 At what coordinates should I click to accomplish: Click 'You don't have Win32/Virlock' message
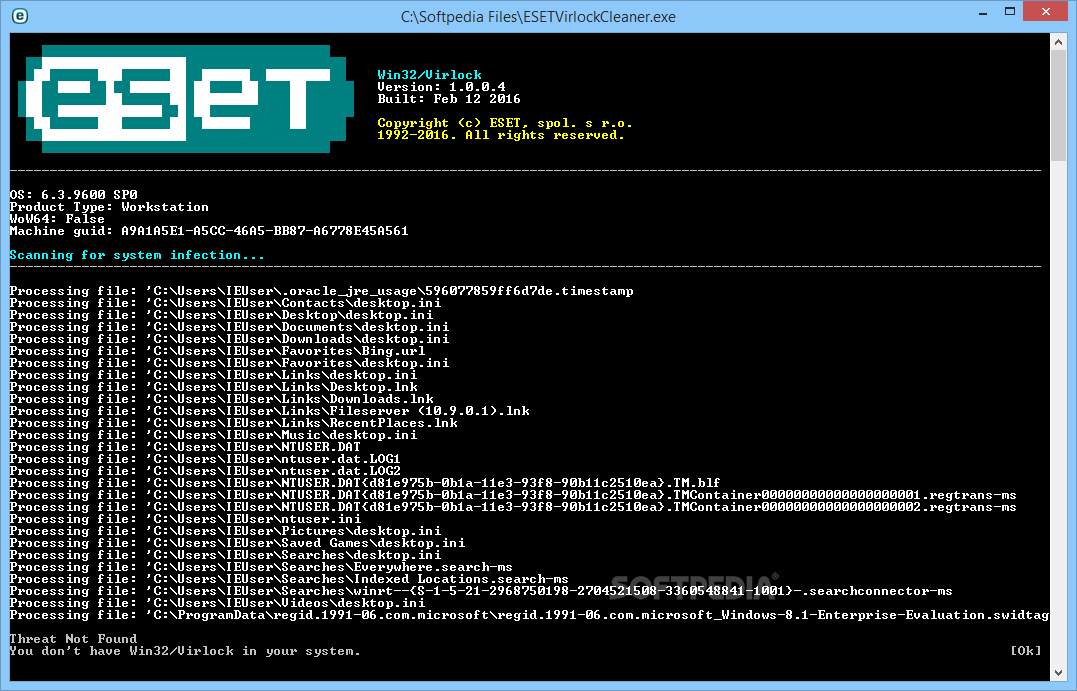click(x=185, y=651)
